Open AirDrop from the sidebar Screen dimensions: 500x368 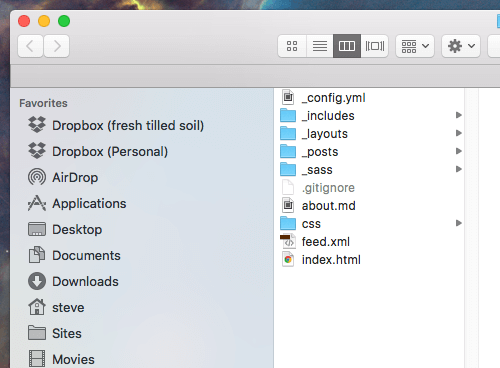(x=63, y=177)
